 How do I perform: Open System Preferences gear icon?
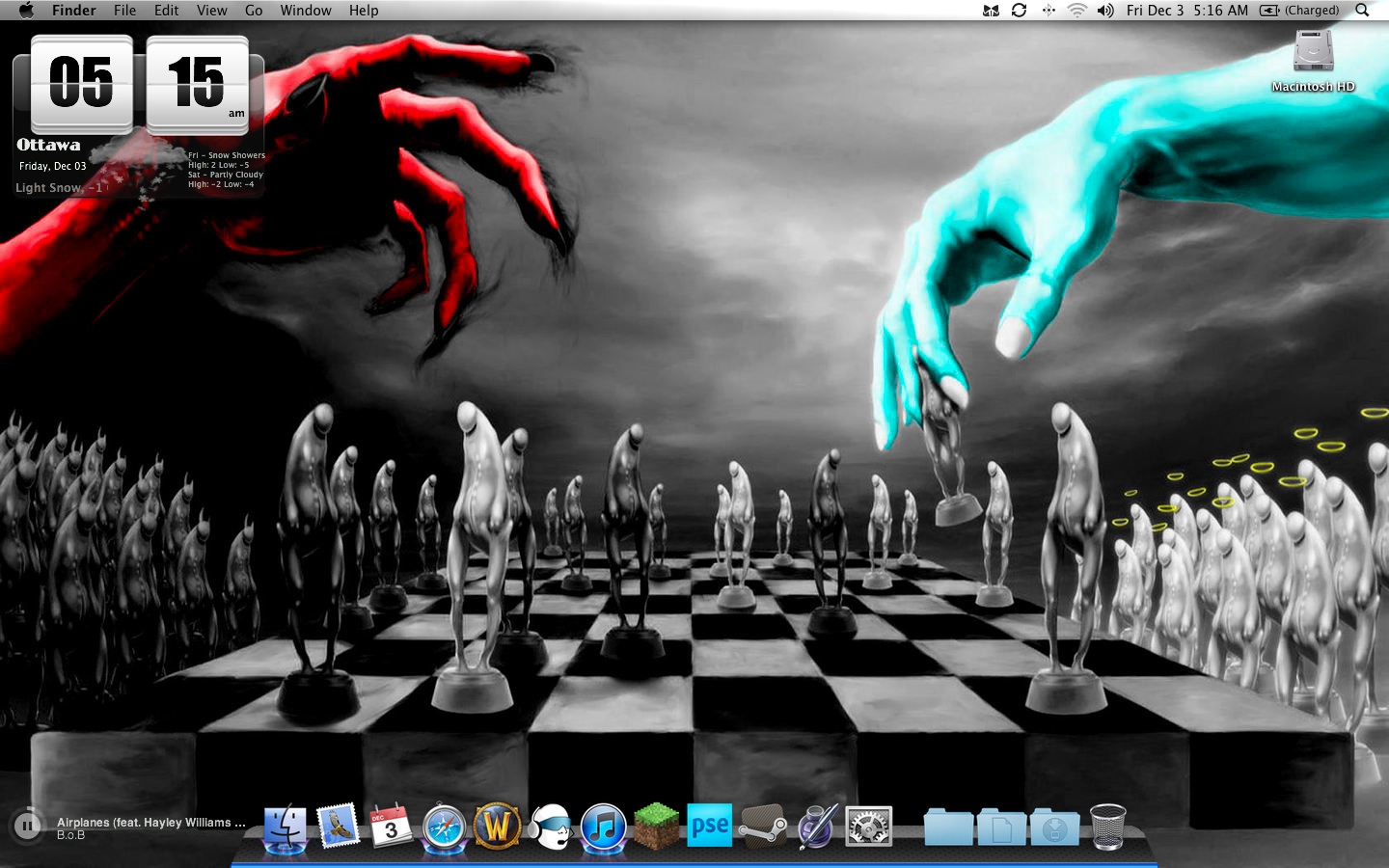[x=869, y=827]
